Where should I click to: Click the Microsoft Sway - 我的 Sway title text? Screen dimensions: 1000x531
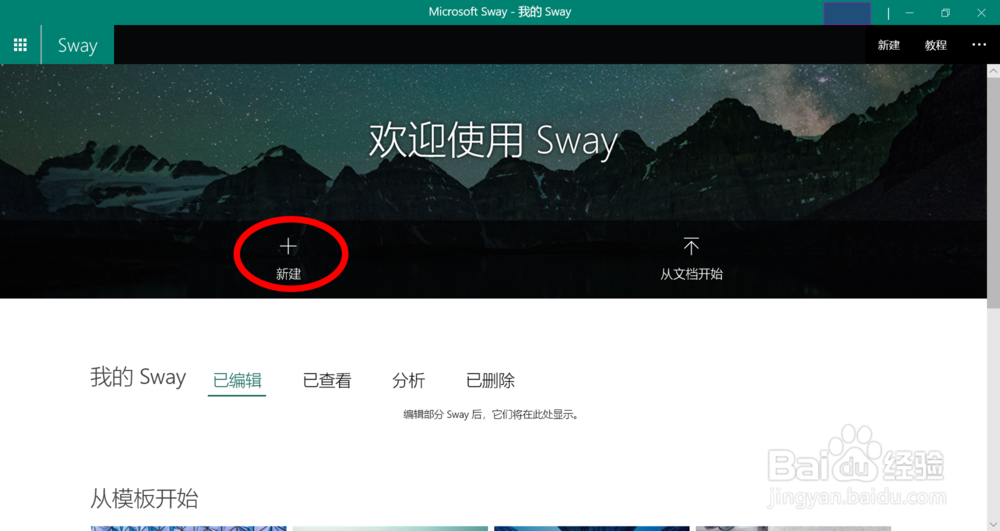click(500, 12)
